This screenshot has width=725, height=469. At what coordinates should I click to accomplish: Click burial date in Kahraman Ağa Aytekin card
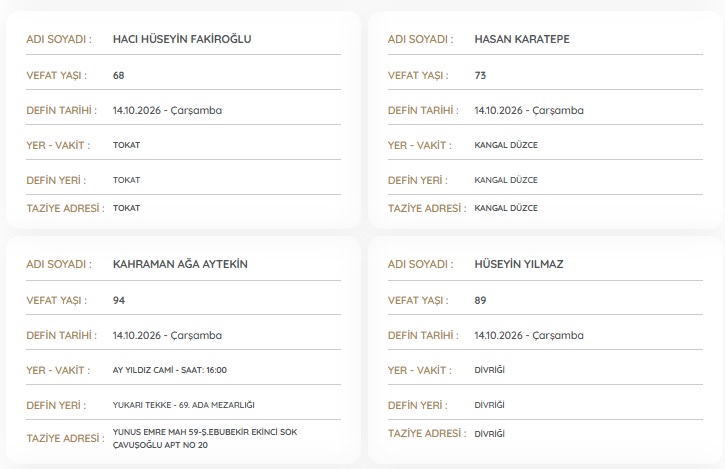pos(167,335)
